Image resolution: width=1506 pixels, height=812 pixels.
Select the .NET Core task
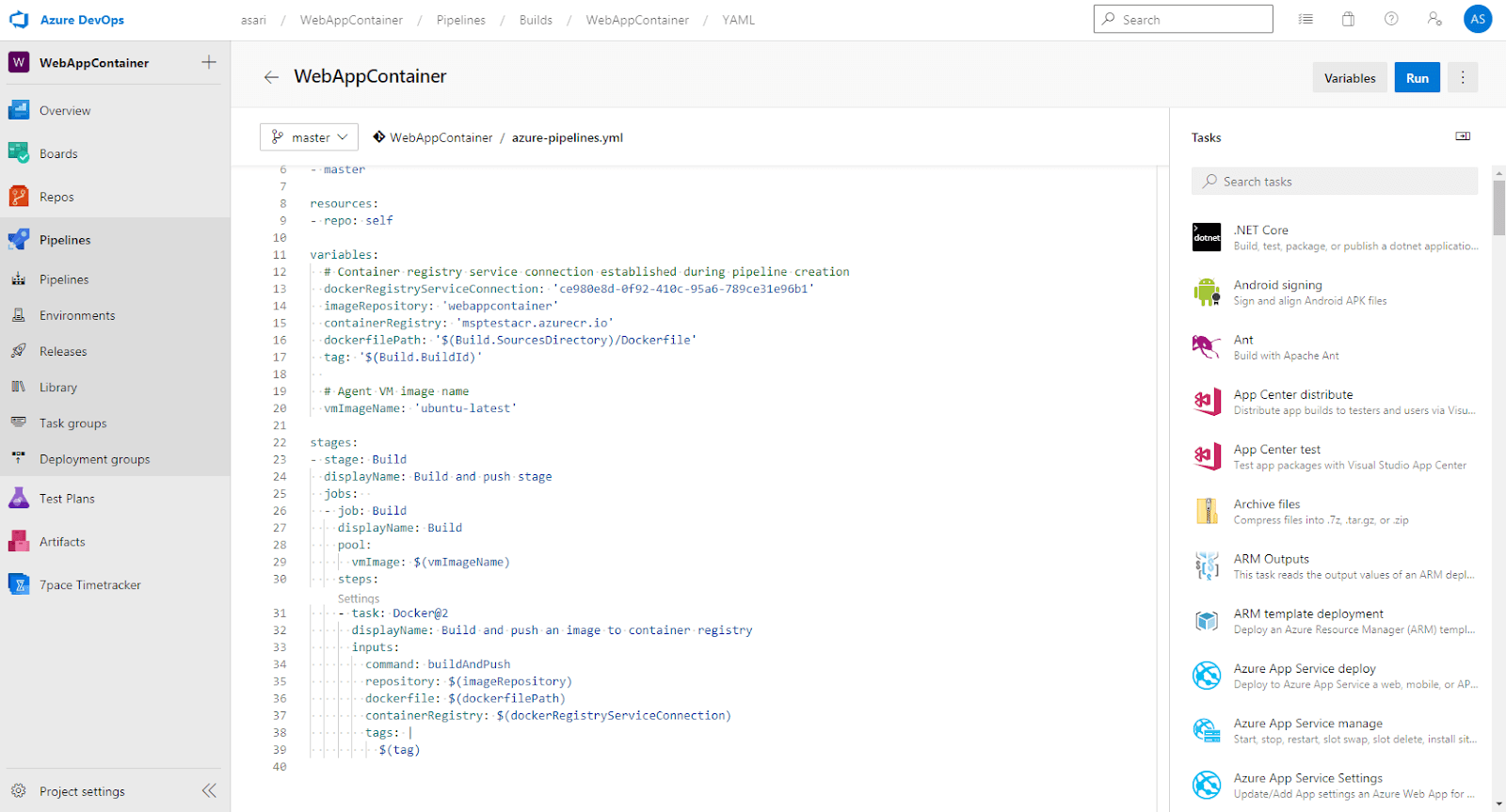pos(1335,237)
